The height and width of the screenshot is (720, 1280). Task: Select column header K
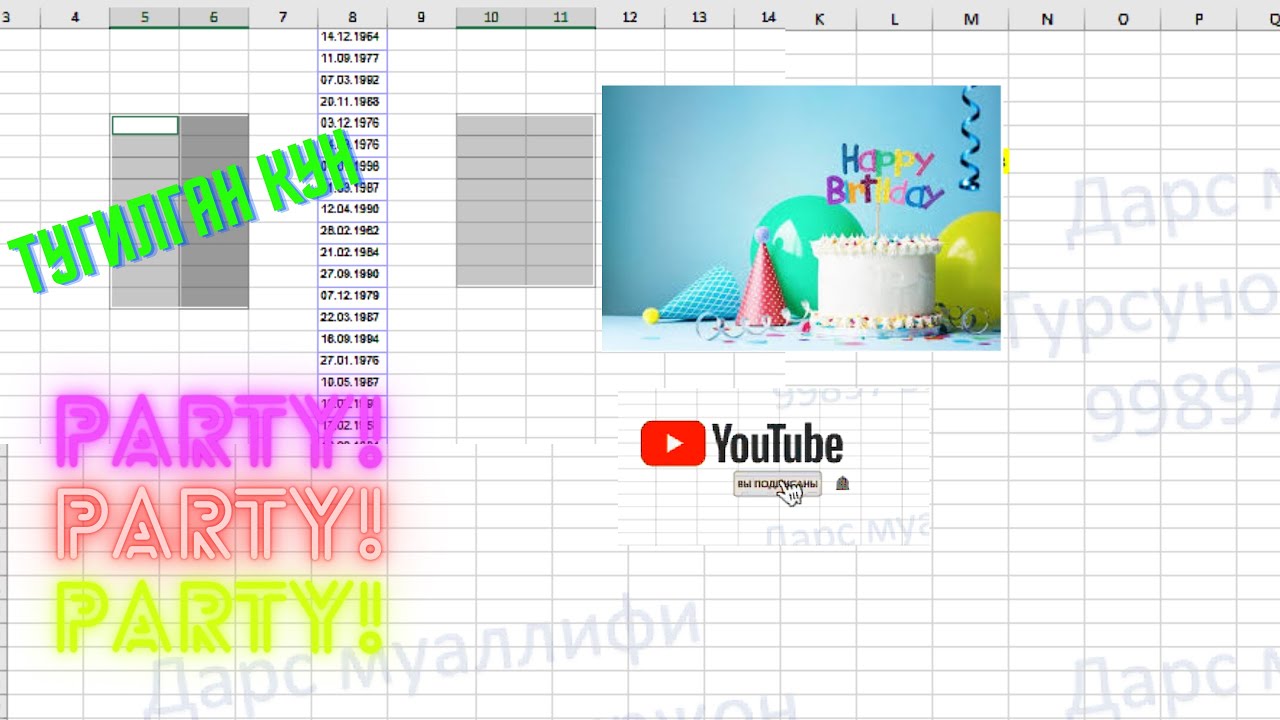point(820,19)
